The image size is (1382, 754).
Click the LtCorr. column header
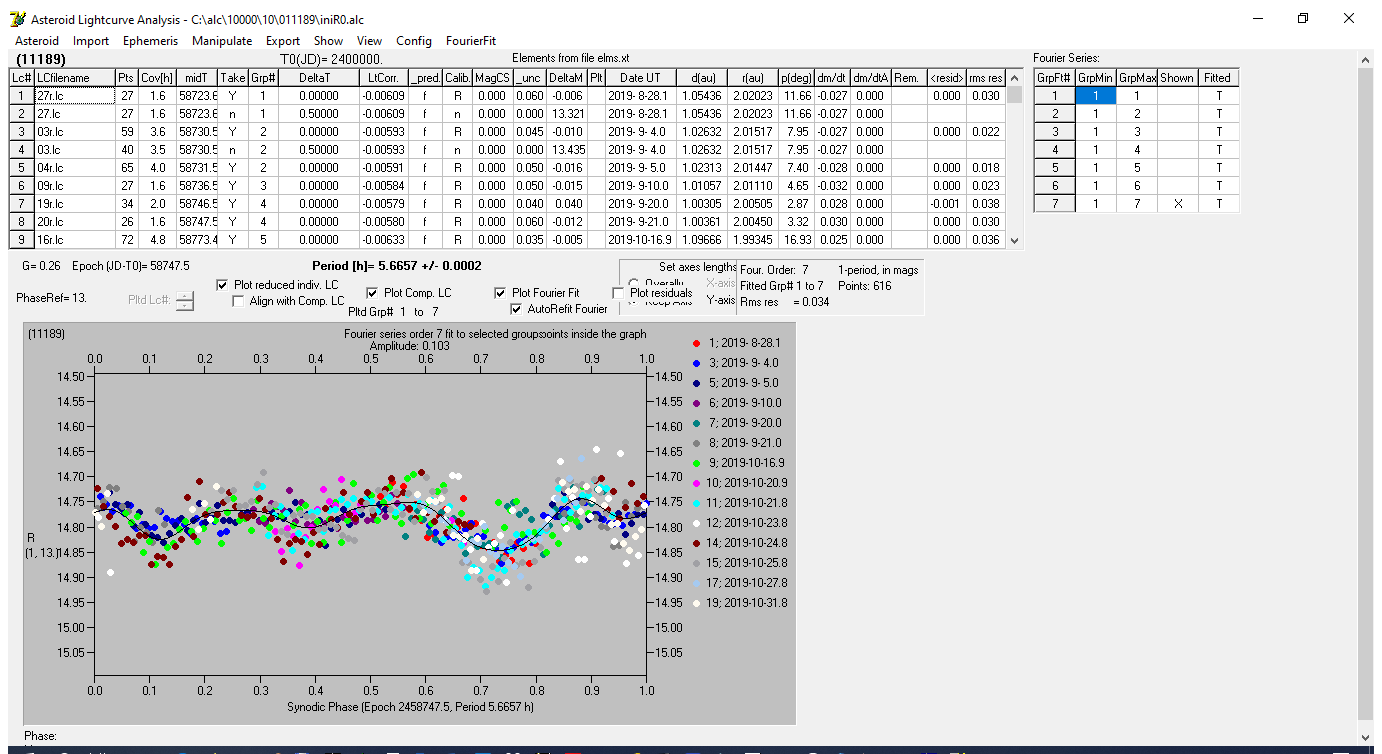coord(385,78)
